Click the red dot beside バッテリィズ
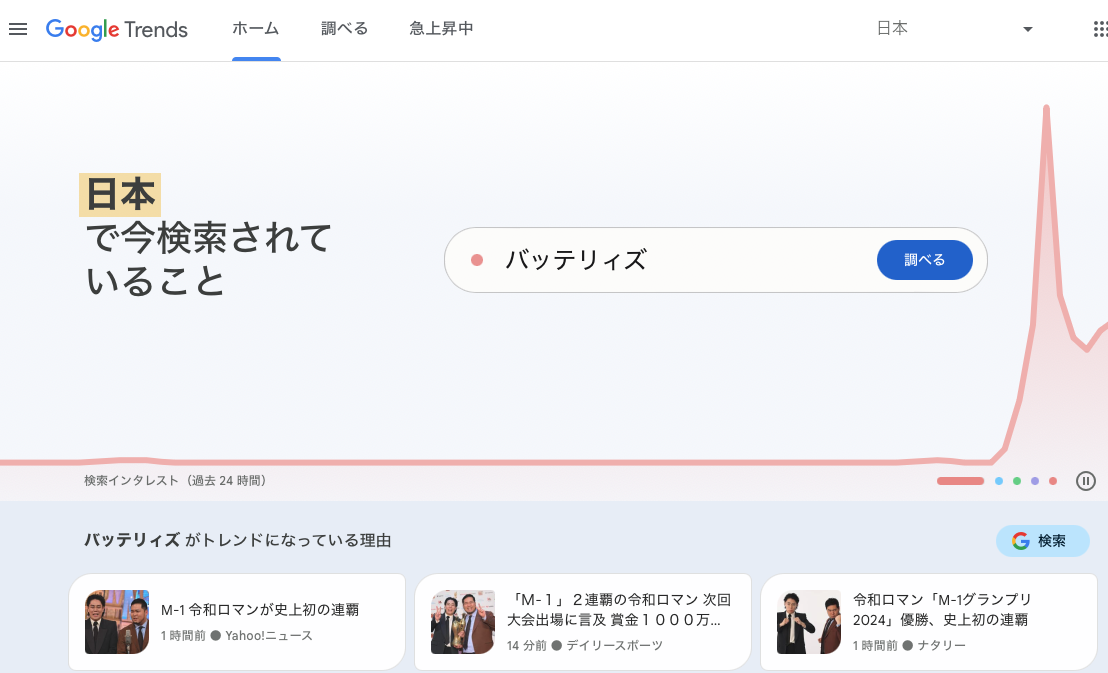1108x673 pixels. click(477, 260)
